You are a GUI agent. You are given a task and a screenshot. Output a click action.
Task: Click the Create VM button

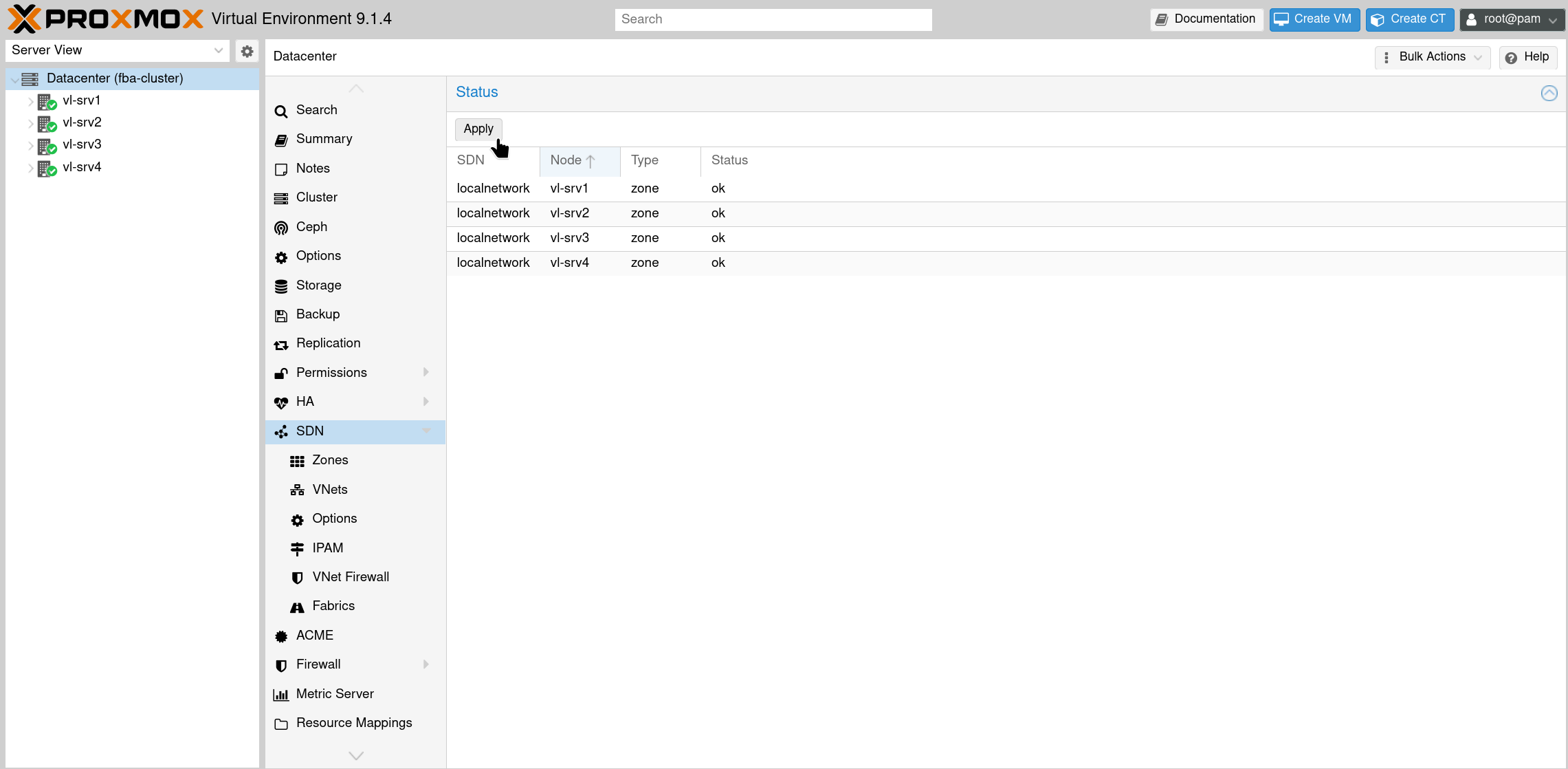point(1314,19)
